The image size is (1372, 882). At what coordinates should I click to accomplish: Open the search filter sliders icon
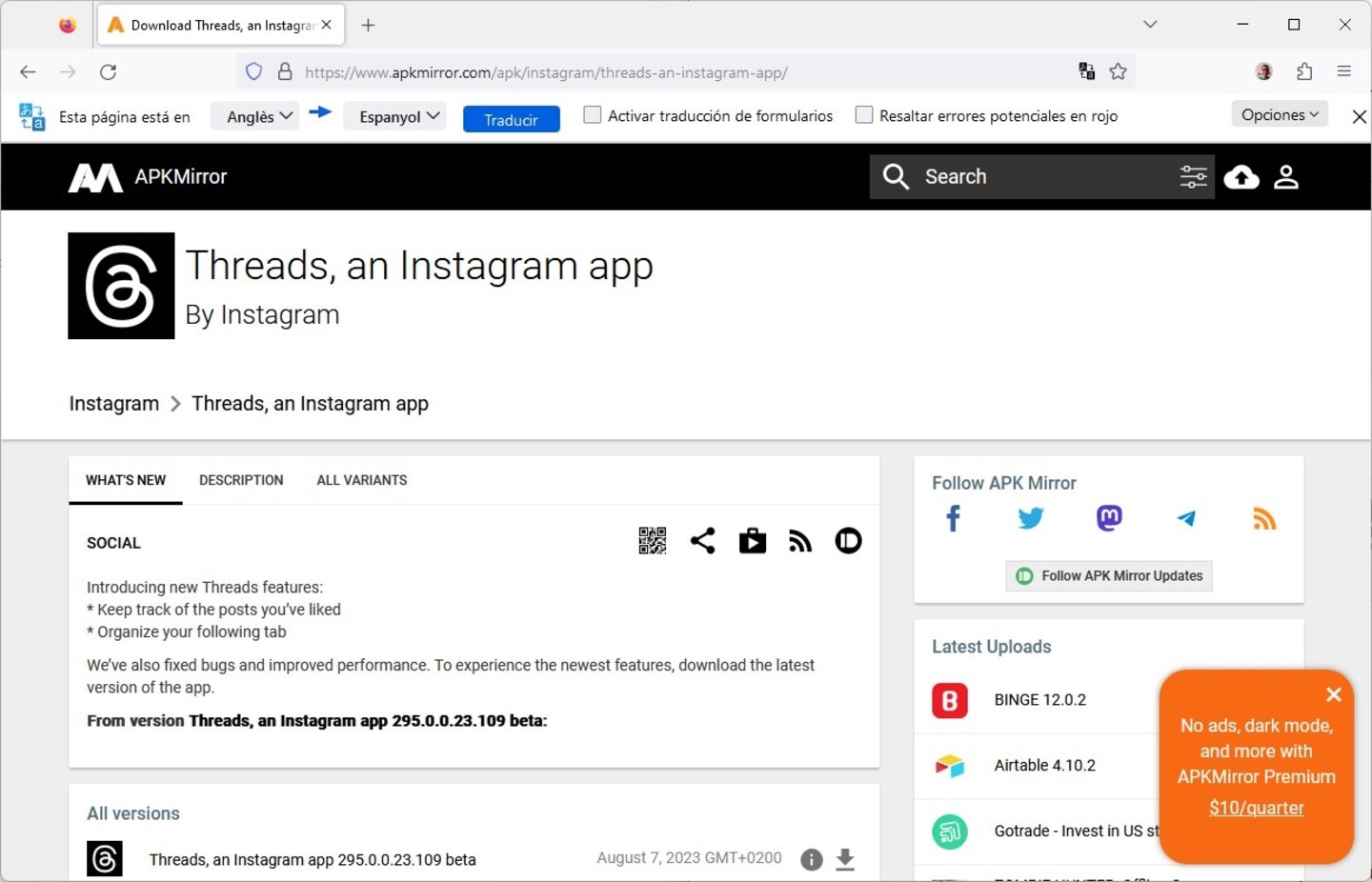click(x=1193, y=176)
